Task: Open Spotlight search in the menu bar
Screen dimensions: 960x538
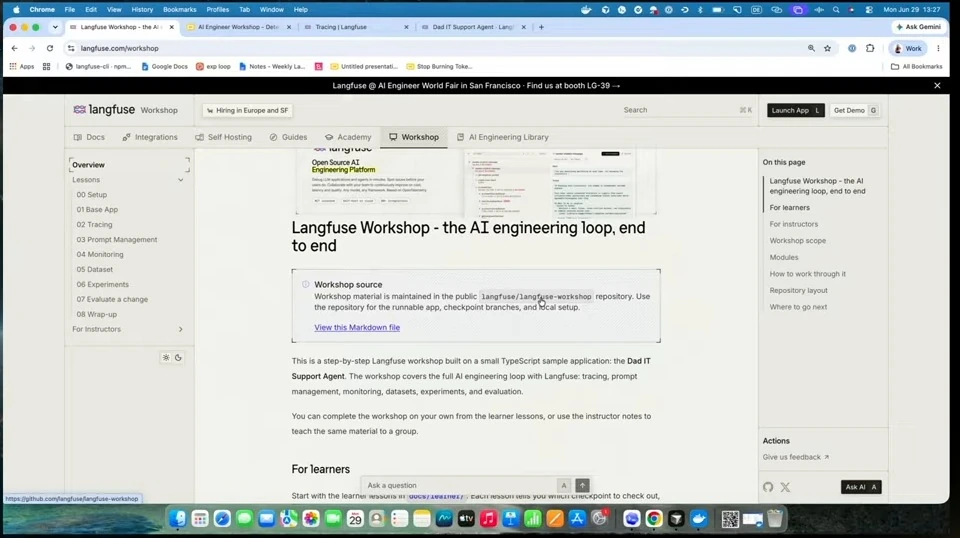Action: 836,10
